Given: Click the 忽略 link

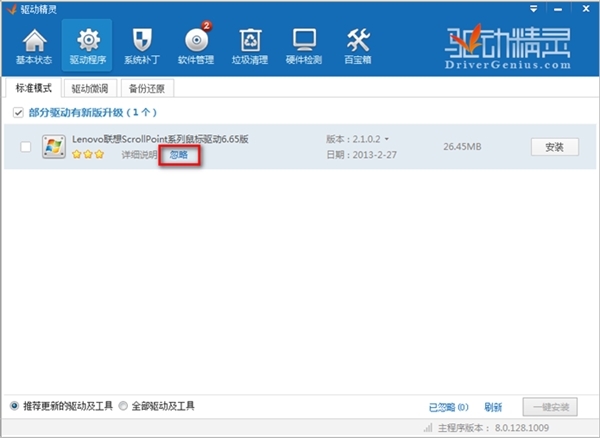Looking at the screenshot, I should [176, 156].
